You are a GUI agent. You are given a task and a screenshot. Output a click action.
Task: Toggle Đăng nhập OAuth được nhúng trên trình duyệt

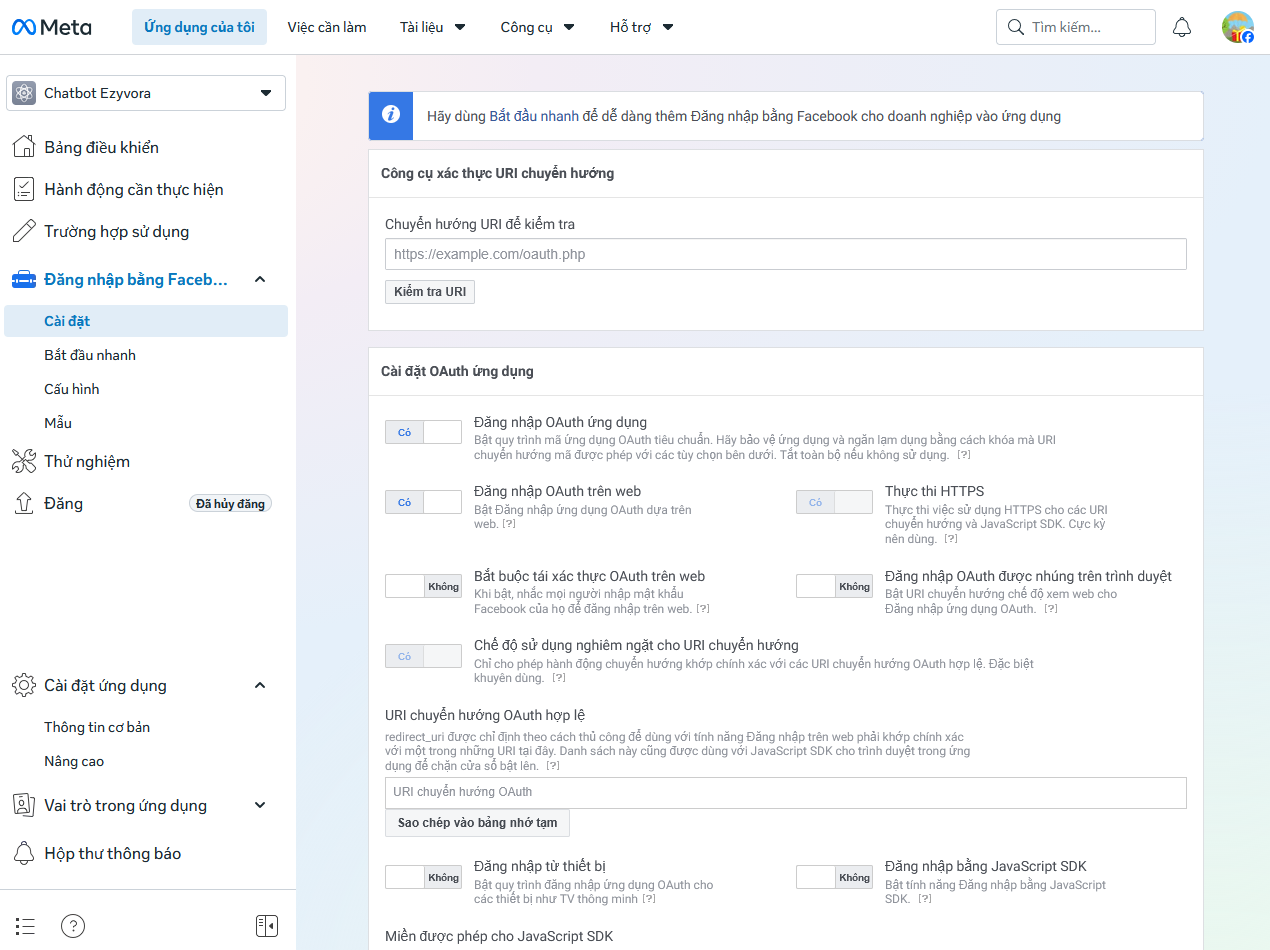point(834,586)
